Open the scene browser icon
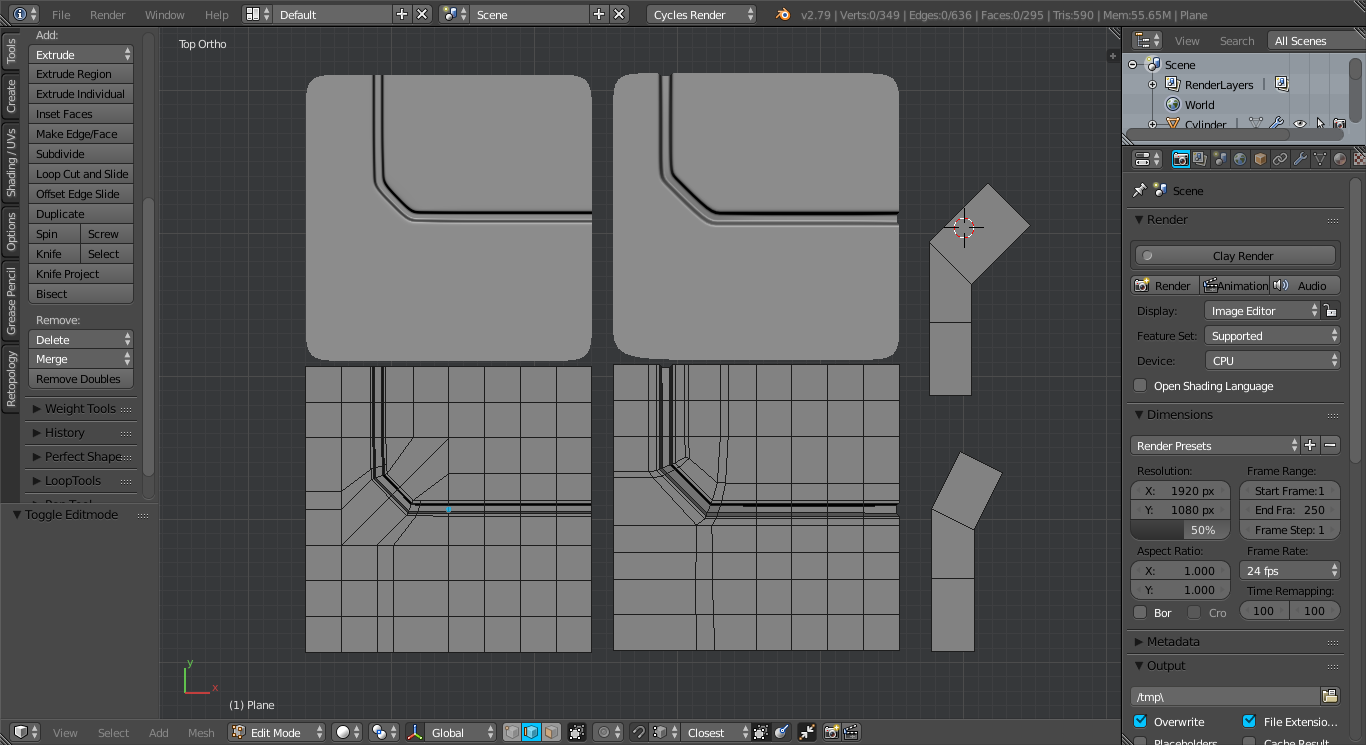This screenshot has width=1366, height=745. click(455, 14)
